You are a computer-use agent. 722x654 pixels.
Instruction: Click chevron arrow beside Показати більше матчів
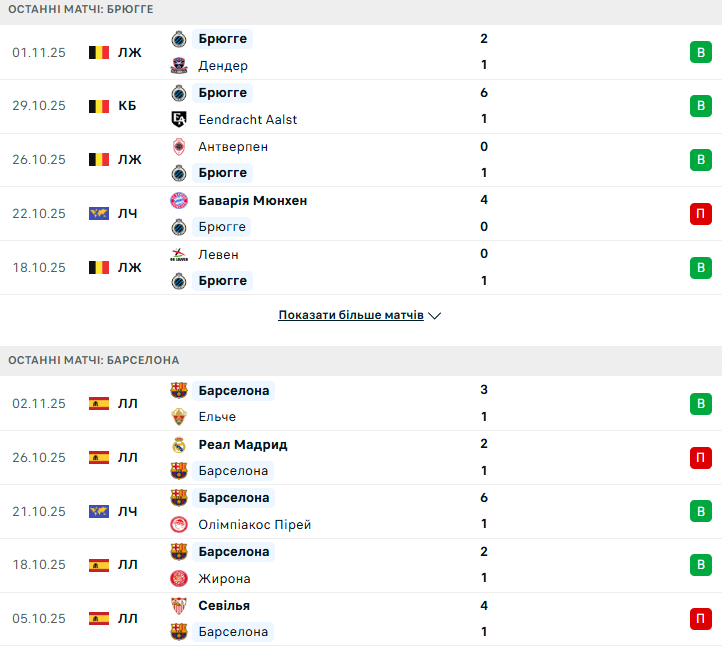point(434,316)
